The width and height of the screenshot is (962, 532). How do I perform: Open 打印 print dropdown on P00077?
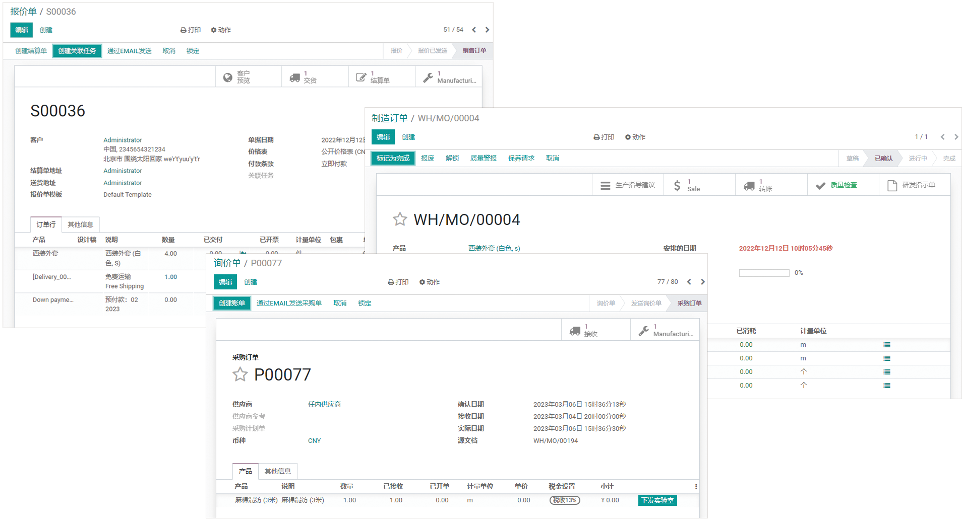(400, 282)
